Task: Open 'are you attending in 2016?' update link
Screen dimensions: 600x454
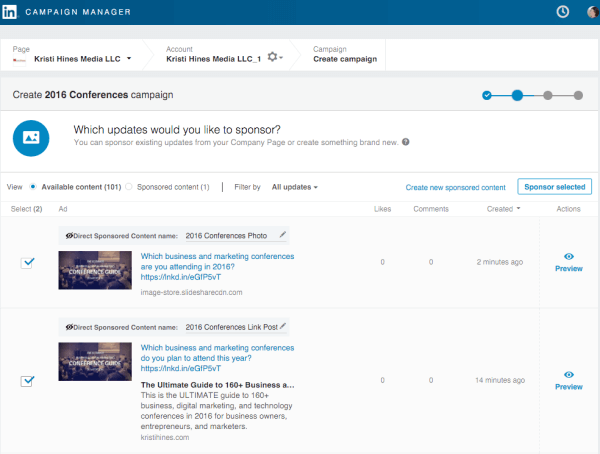Action: 217,266
